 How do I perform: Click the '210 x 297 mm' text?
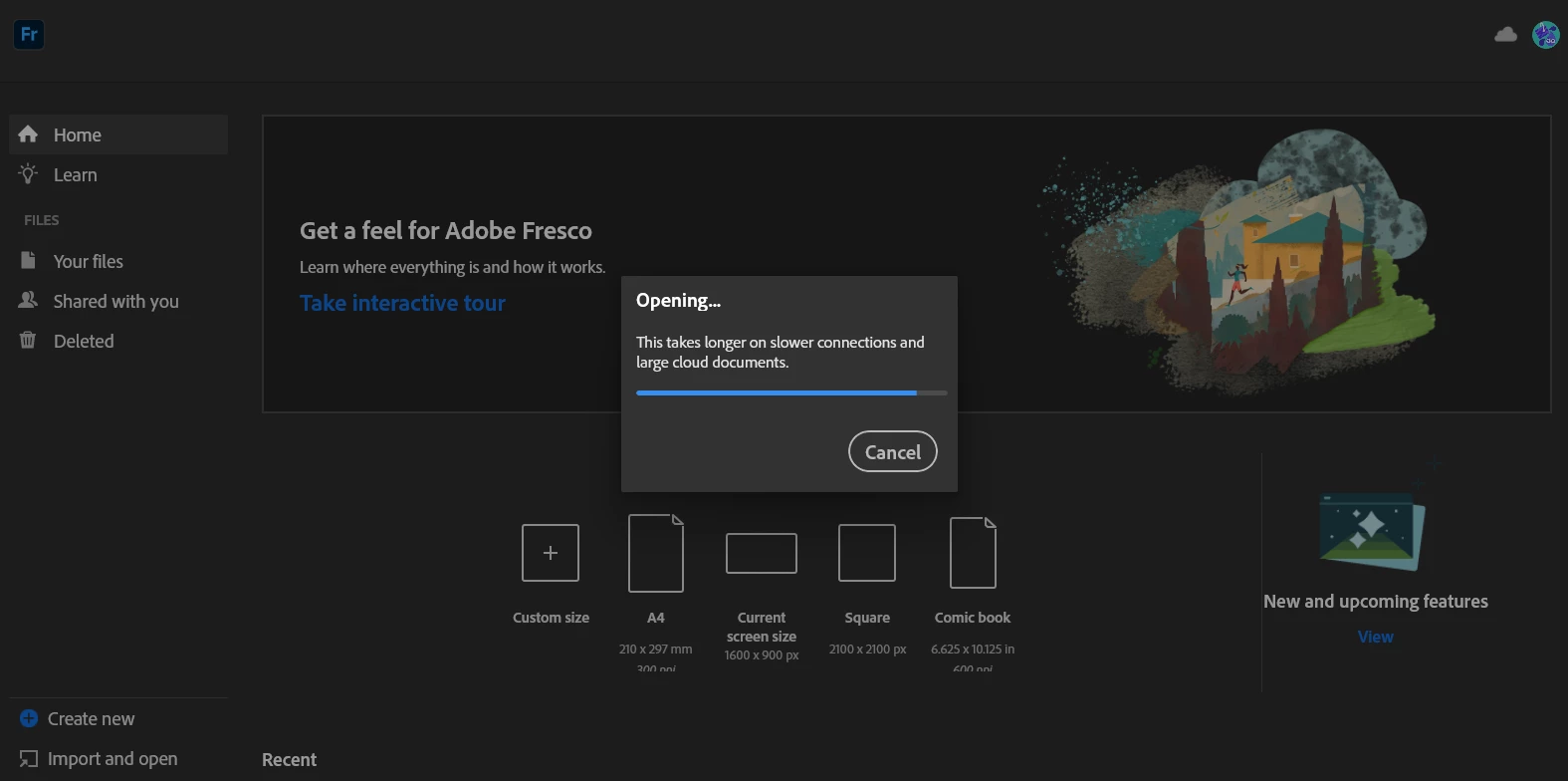[655, 649]
